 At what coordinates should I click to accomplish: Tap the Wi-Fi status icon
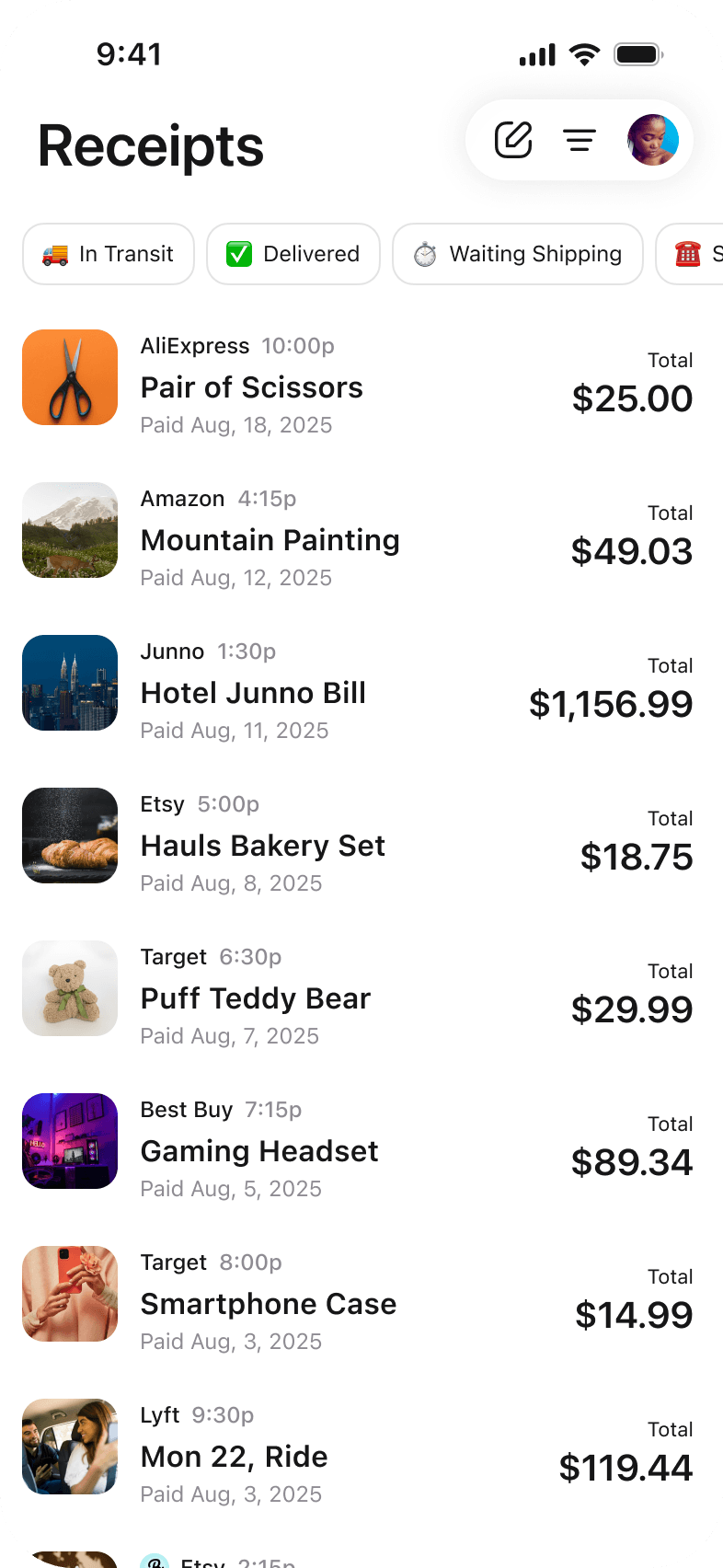click(584, 54)
